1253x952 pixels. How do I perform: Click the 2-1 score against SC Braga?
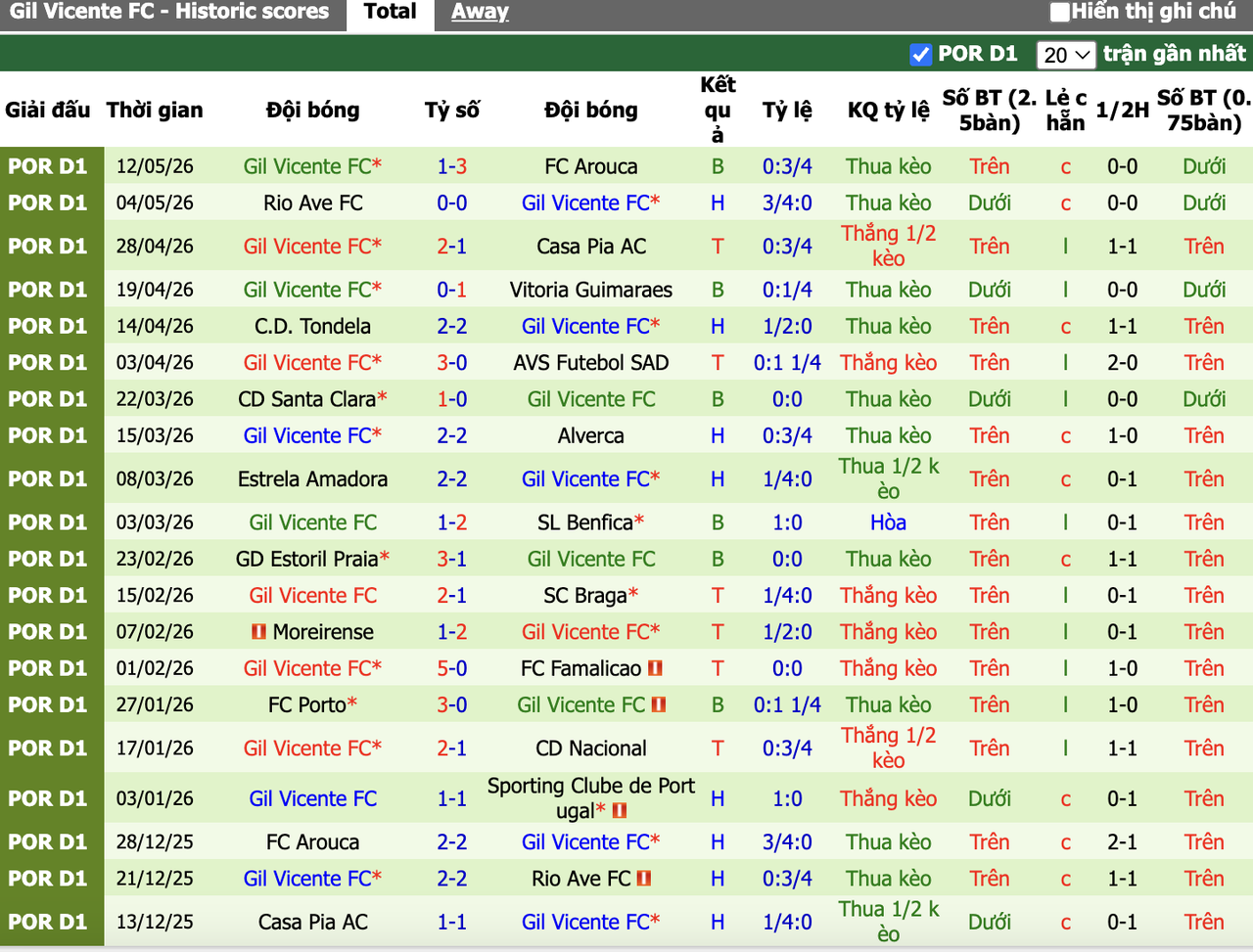pyautogui.click(x=452, y=595)
